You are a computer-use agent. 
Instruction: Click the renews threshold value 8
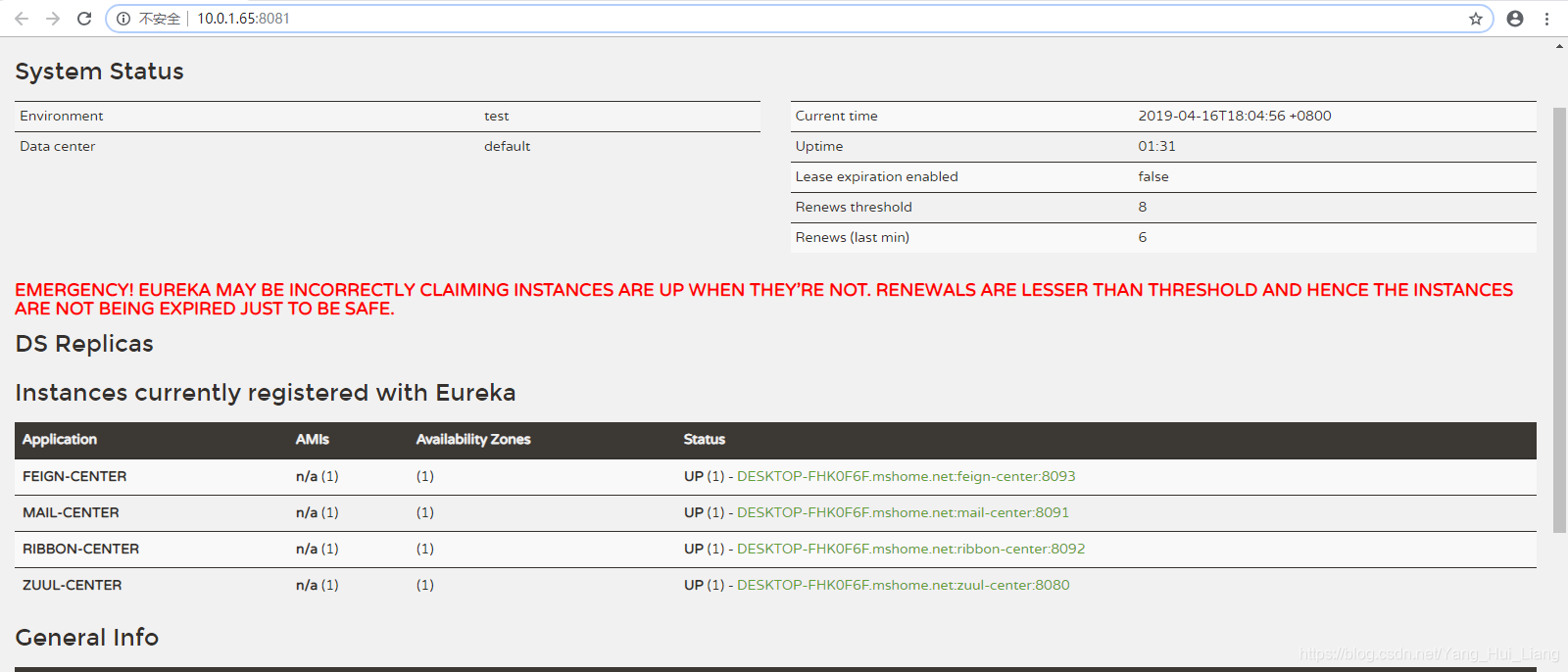(1143, 207)
